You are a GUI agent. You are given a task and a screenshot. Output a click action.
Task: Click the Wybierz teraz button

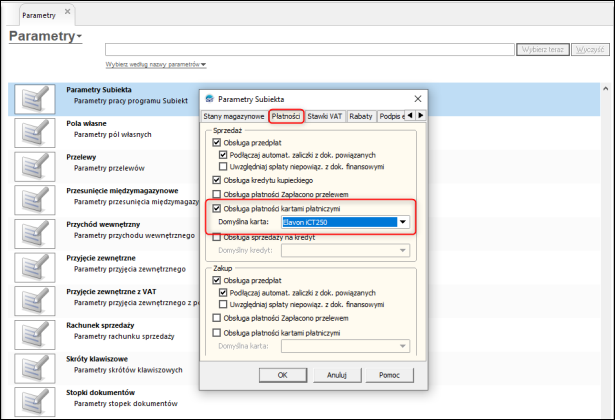[x=543, y=49]
